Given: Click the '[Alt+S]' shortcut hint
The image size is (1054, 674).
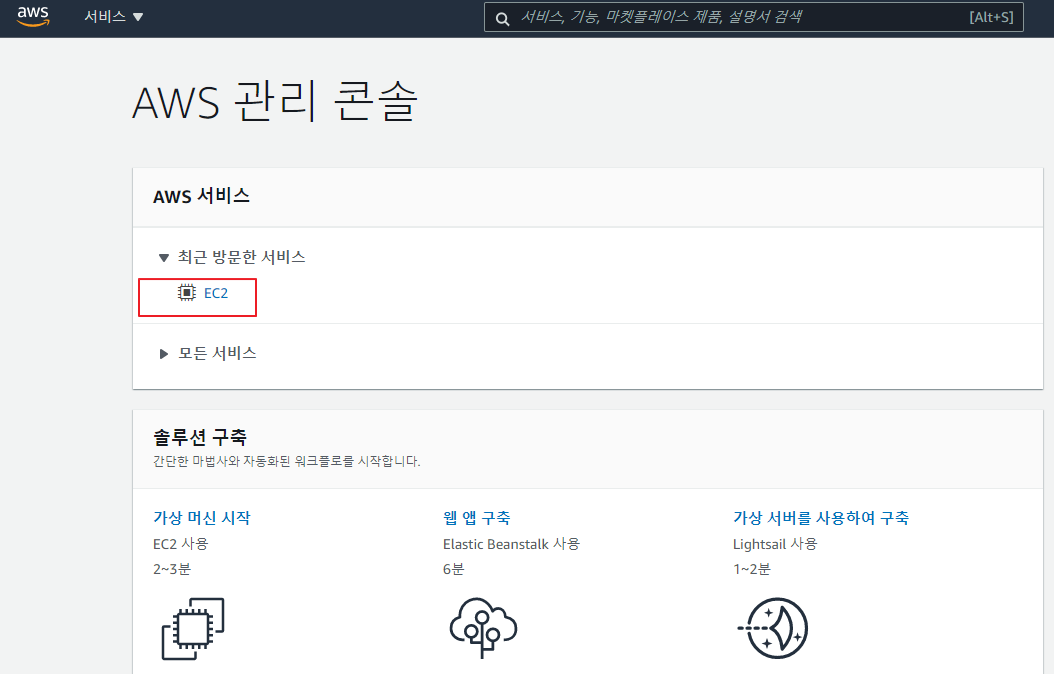Looking at the screenshot, I should [x=991, y=17].
